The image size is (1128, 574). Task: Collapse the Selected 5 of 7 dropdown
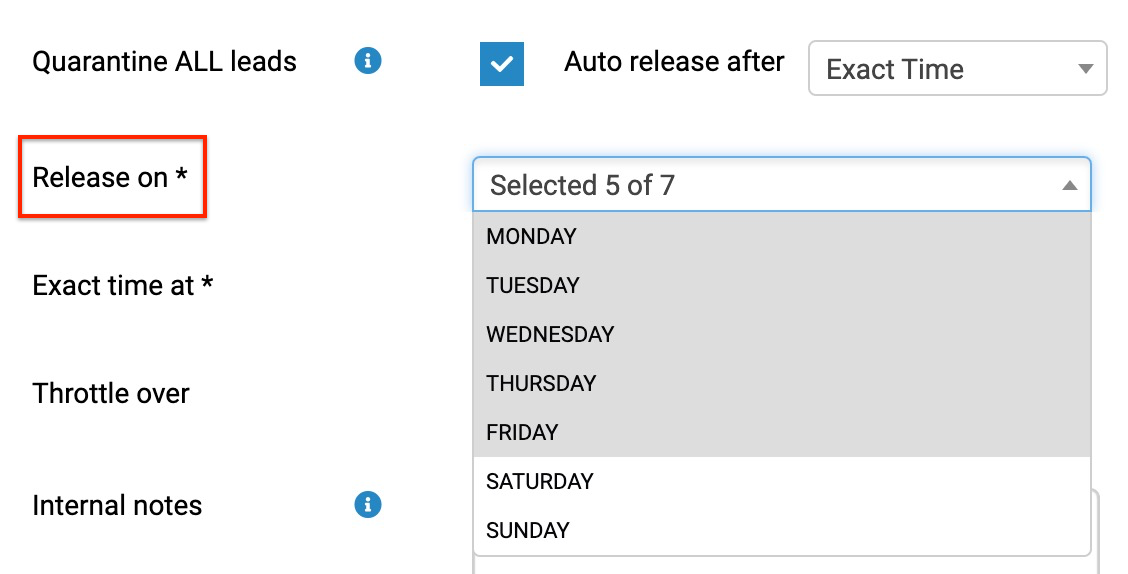click(782, 185)
